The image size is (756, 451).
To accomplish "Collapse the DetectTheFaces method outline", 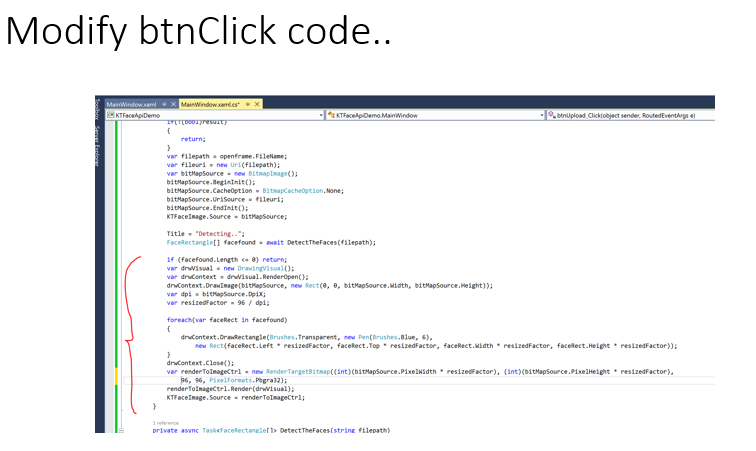I will tap(121, 430).
